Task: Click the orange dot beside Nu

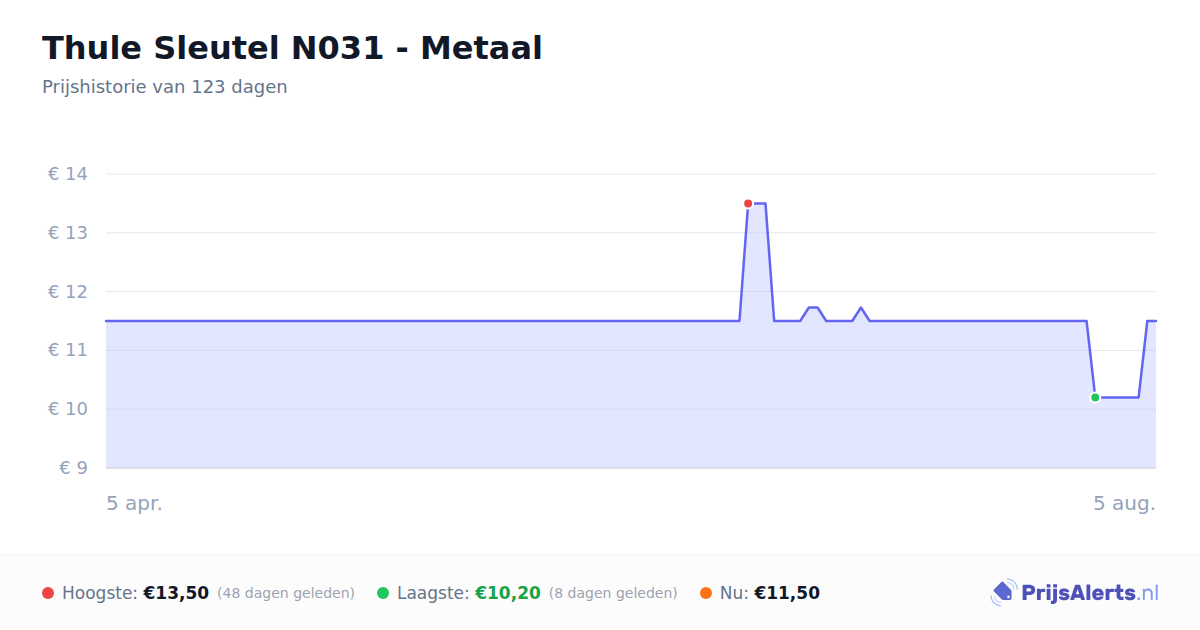Action: click(706, 593)
